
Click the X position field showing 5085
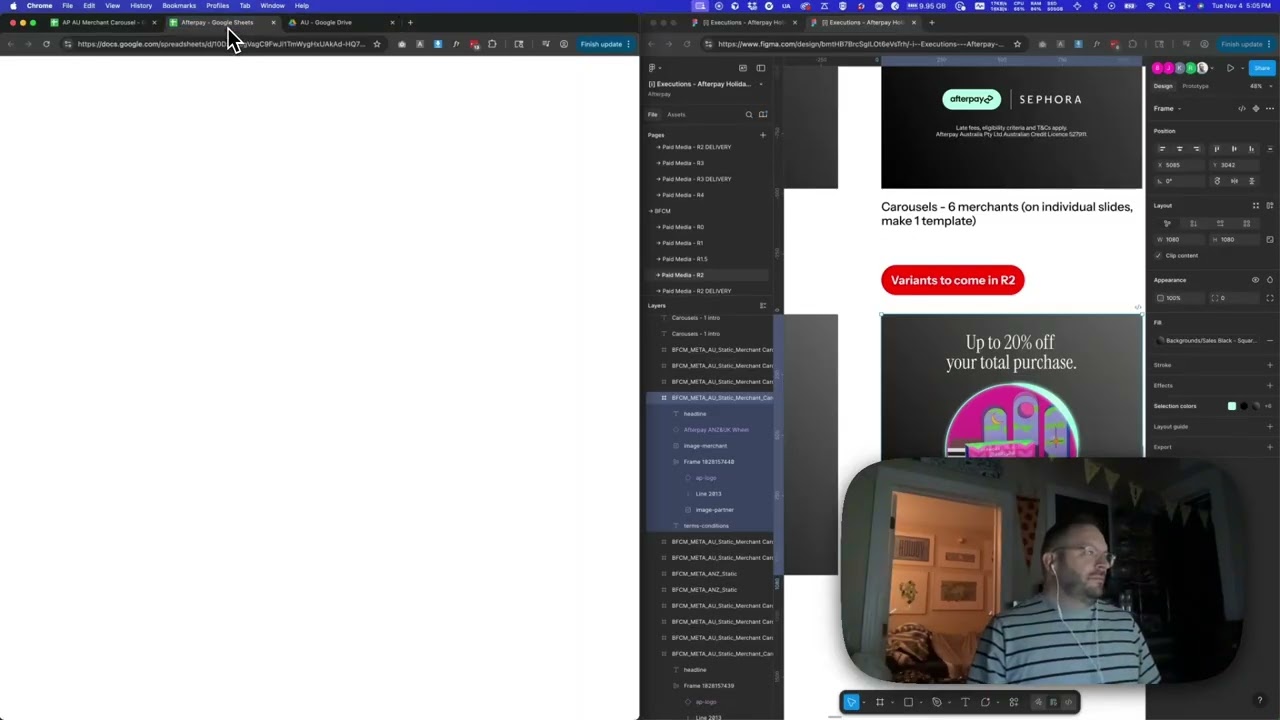1180,165
